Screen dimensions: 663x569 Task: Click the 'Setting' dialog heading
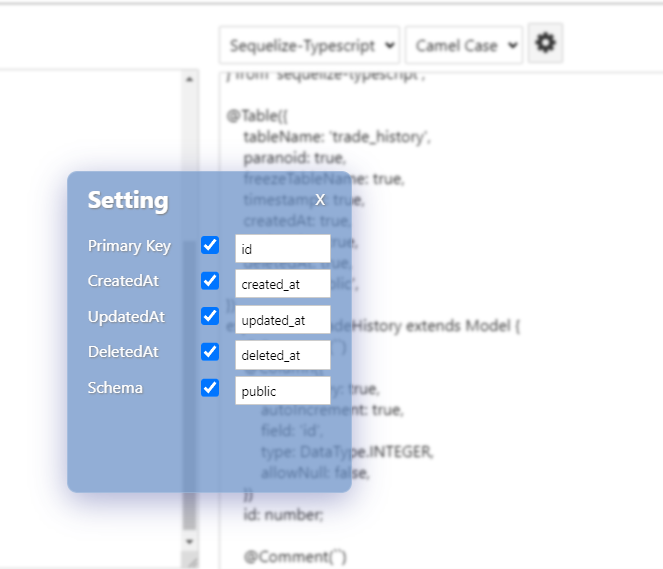click(128, 200)
